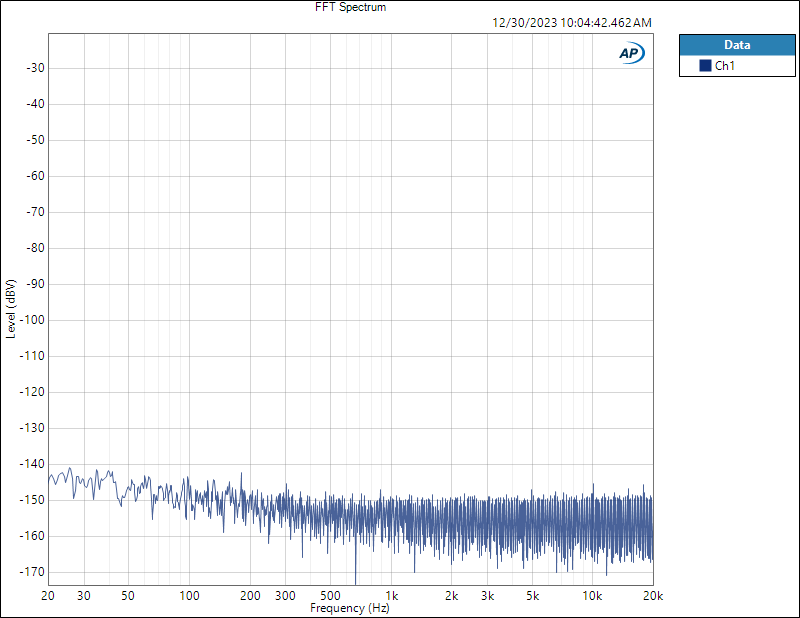Click the -70 Y-axis tick label
800x618 pixels.
(35, 212)
